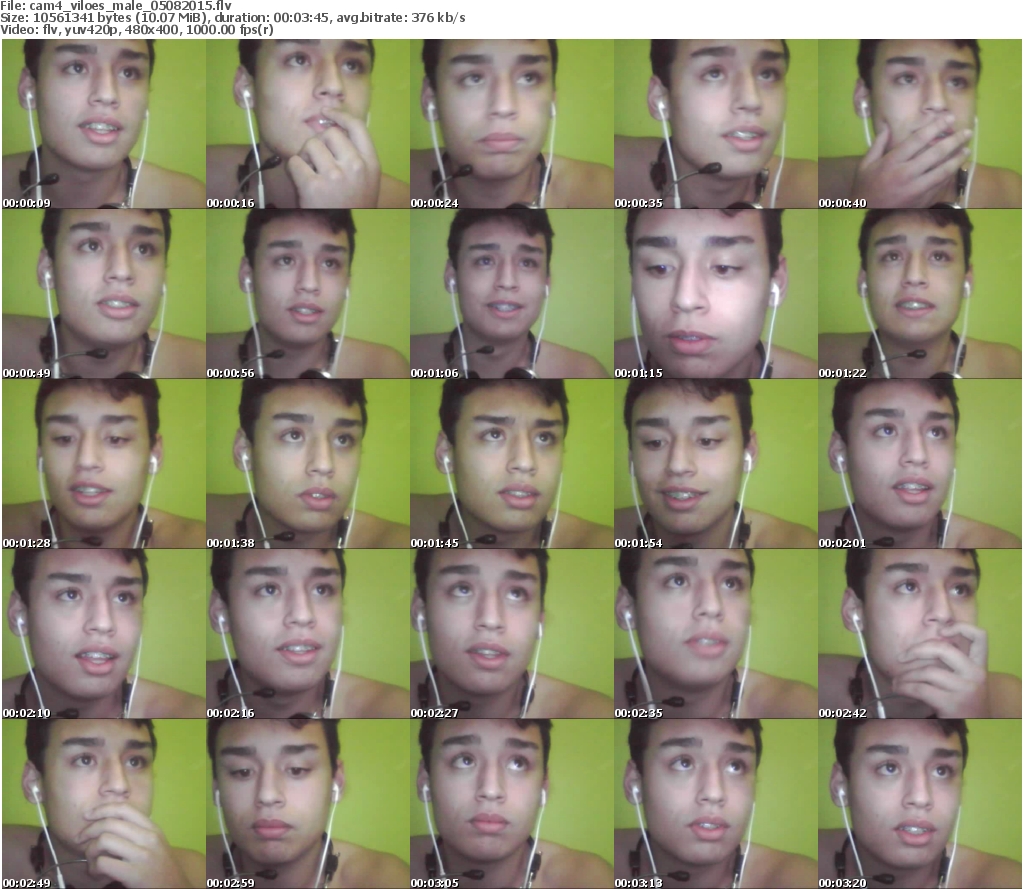This screenshot has width=1024, height=889.
Task: Choose the frame marked 00:02:35
Action: (716, 634)
